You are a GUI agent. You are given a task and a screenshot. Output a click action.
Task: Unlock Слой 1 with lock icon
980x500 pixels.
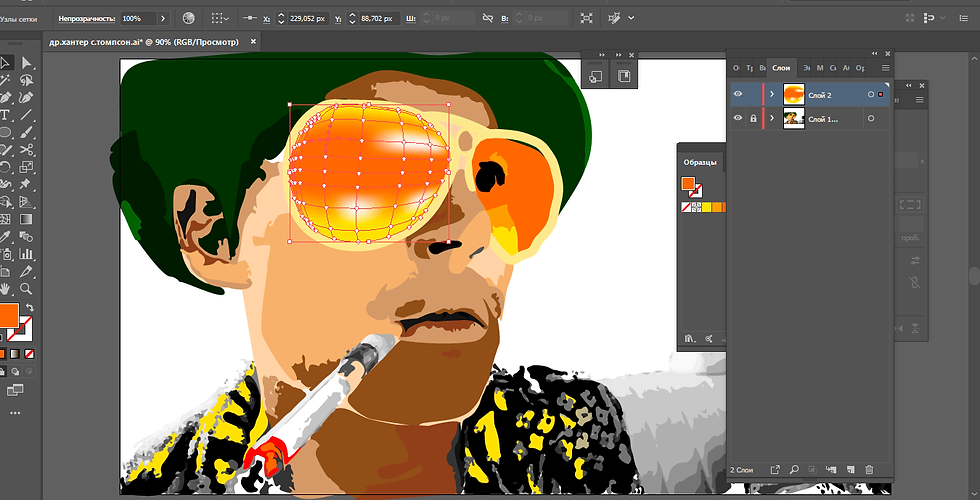(753, 118)
